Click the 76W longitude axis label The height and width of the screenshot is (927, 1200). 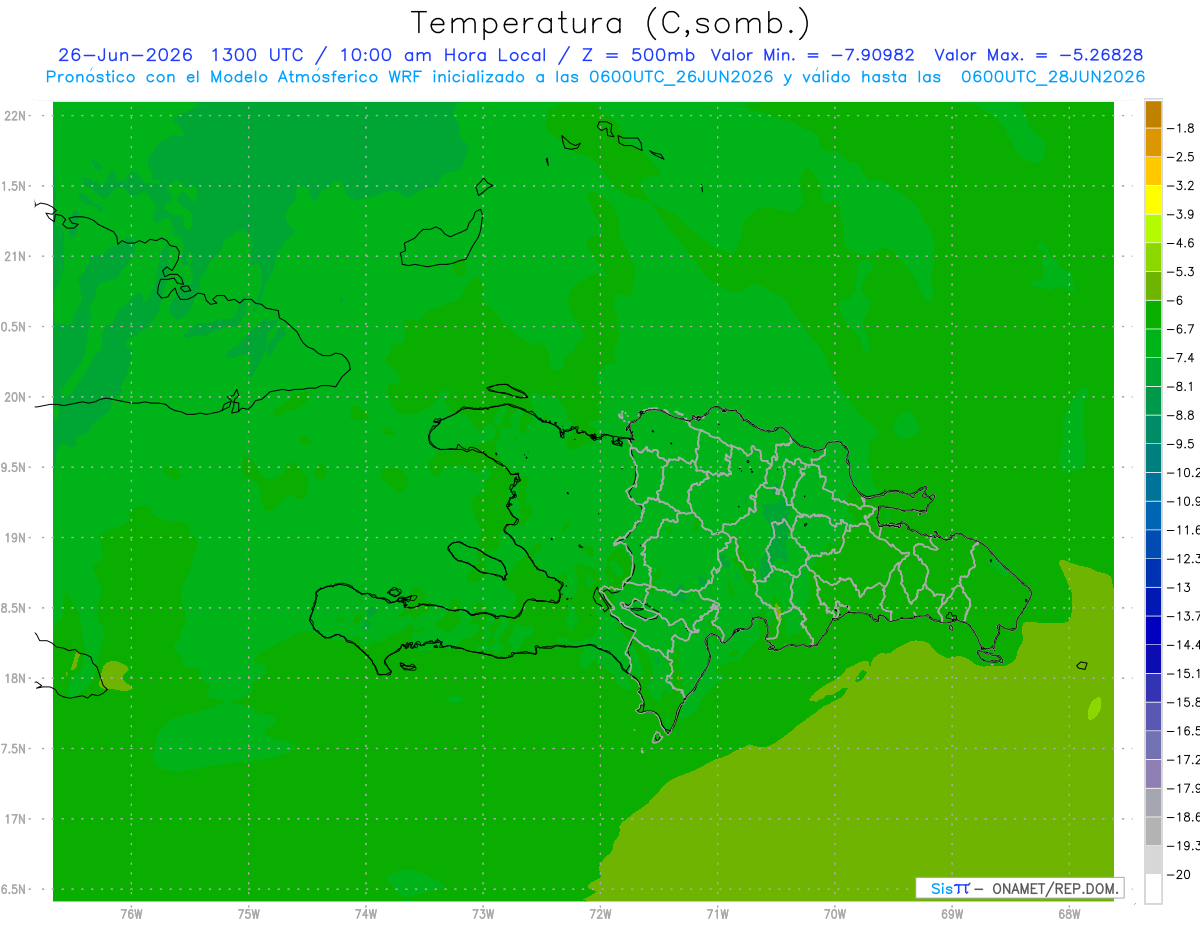click(x=131, y=913)
